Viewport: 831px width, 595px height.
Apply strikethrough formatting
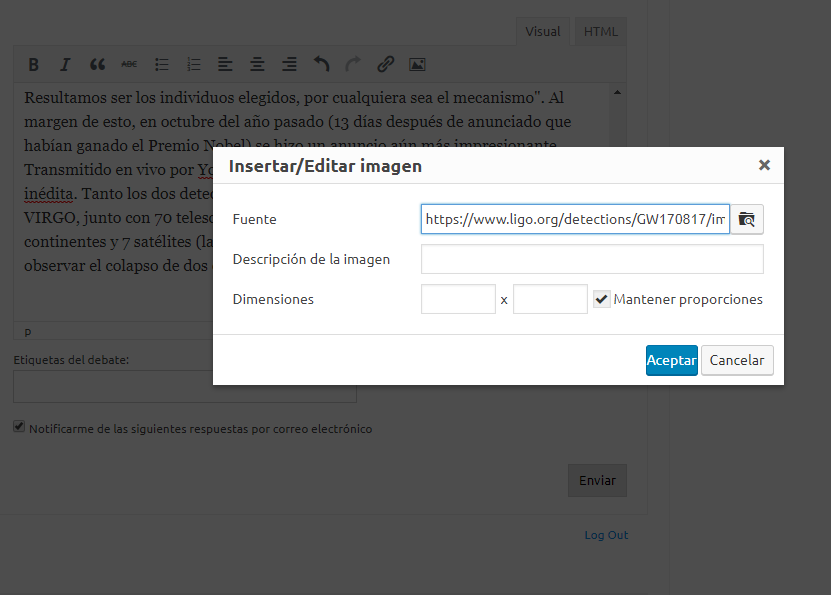click(x=129, y=65)
